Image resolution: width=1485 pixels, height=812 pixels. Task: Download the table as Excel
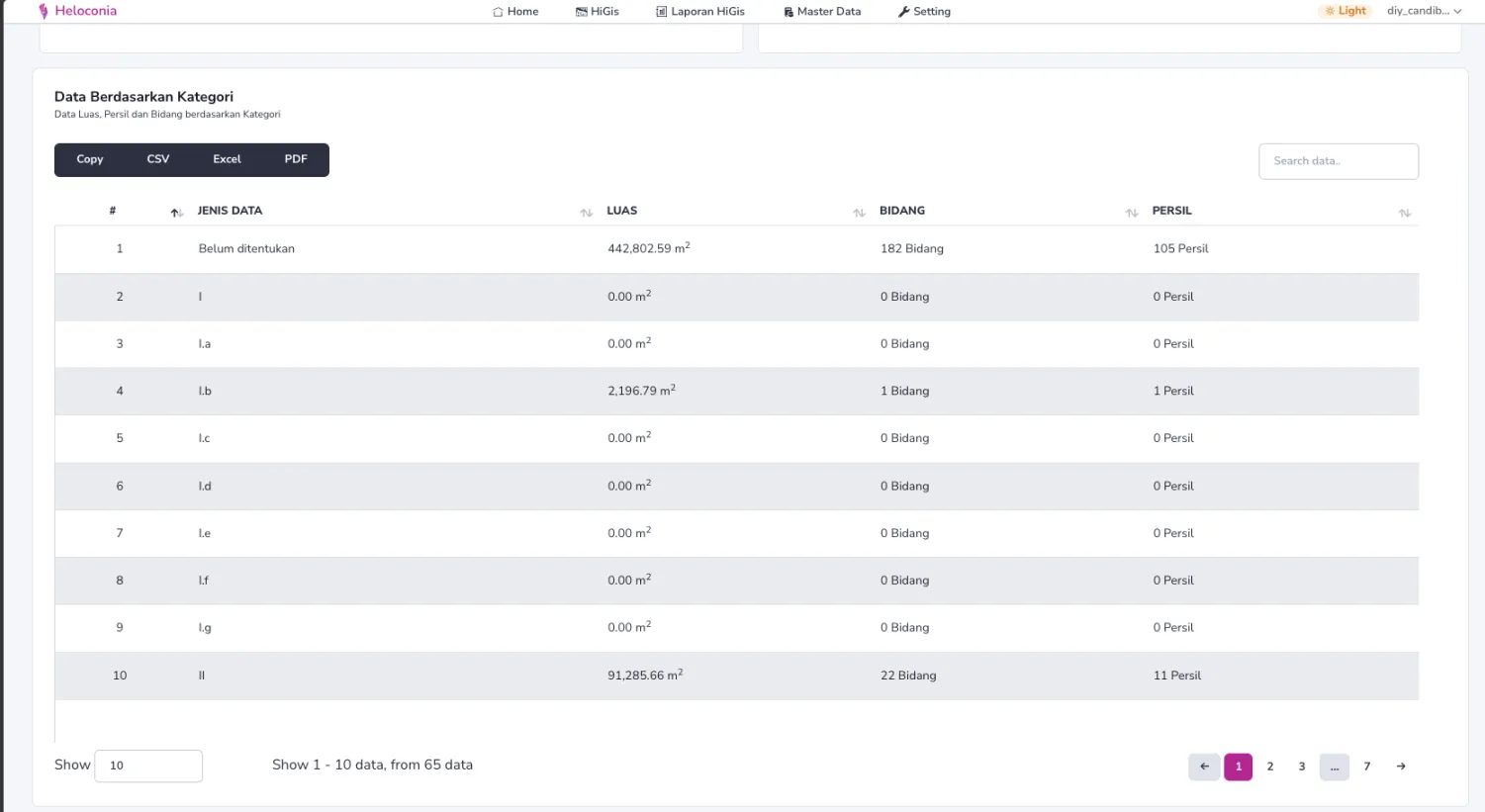(227, 159)
